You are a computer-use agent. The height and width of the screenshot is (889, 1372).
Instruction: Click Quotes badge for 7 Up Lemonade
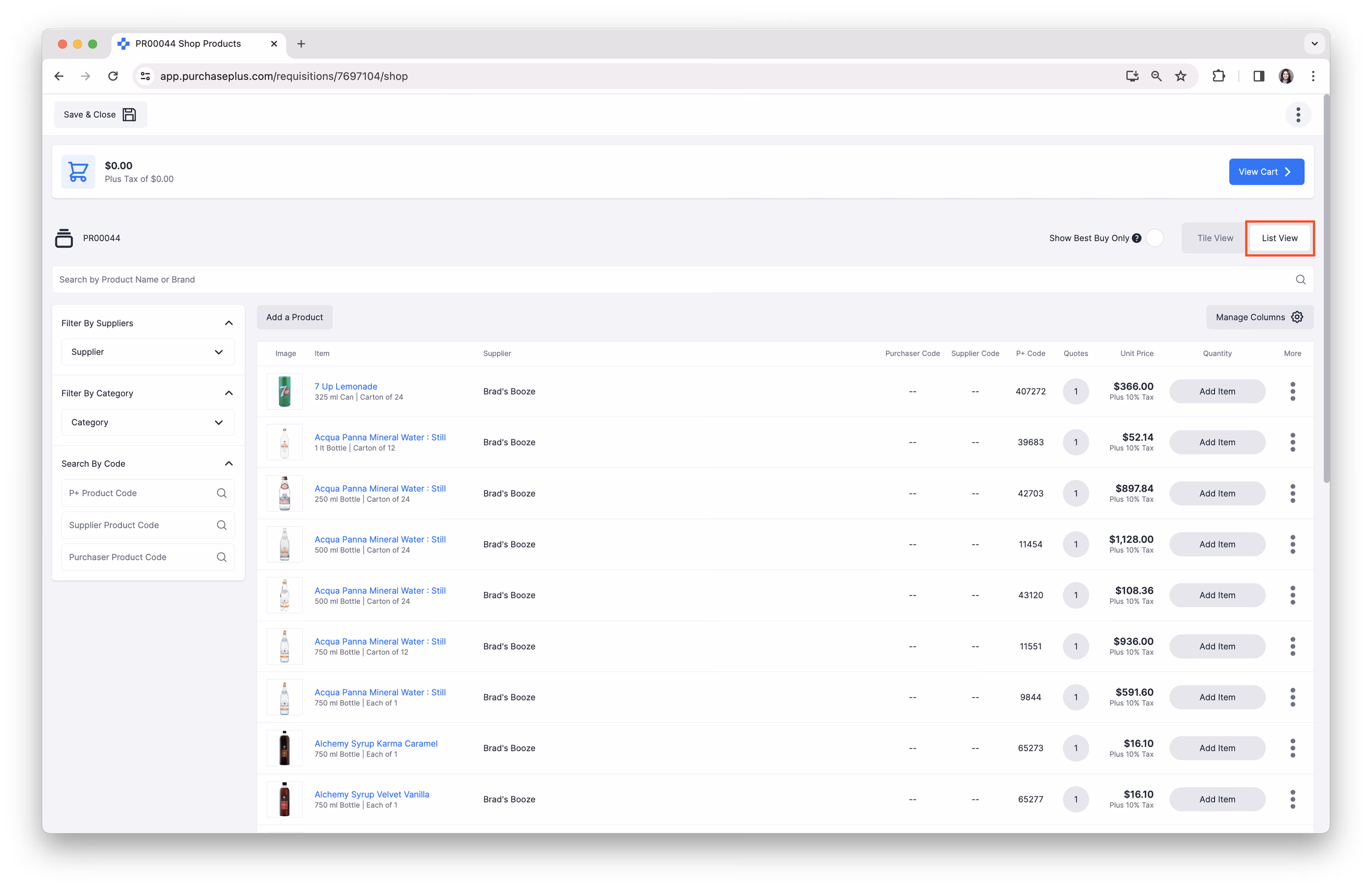(1075, 392)
